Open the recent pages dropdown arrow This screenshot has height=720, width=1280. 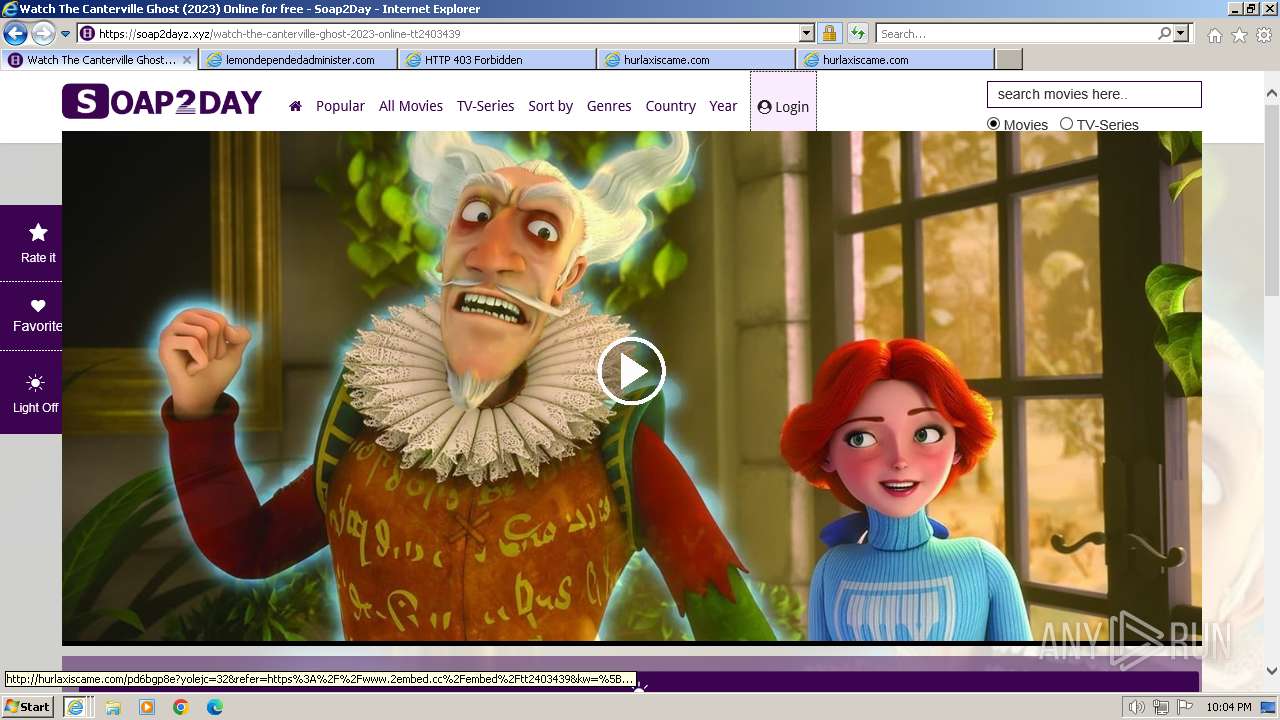pyautogui.click(x=65, y=34)
